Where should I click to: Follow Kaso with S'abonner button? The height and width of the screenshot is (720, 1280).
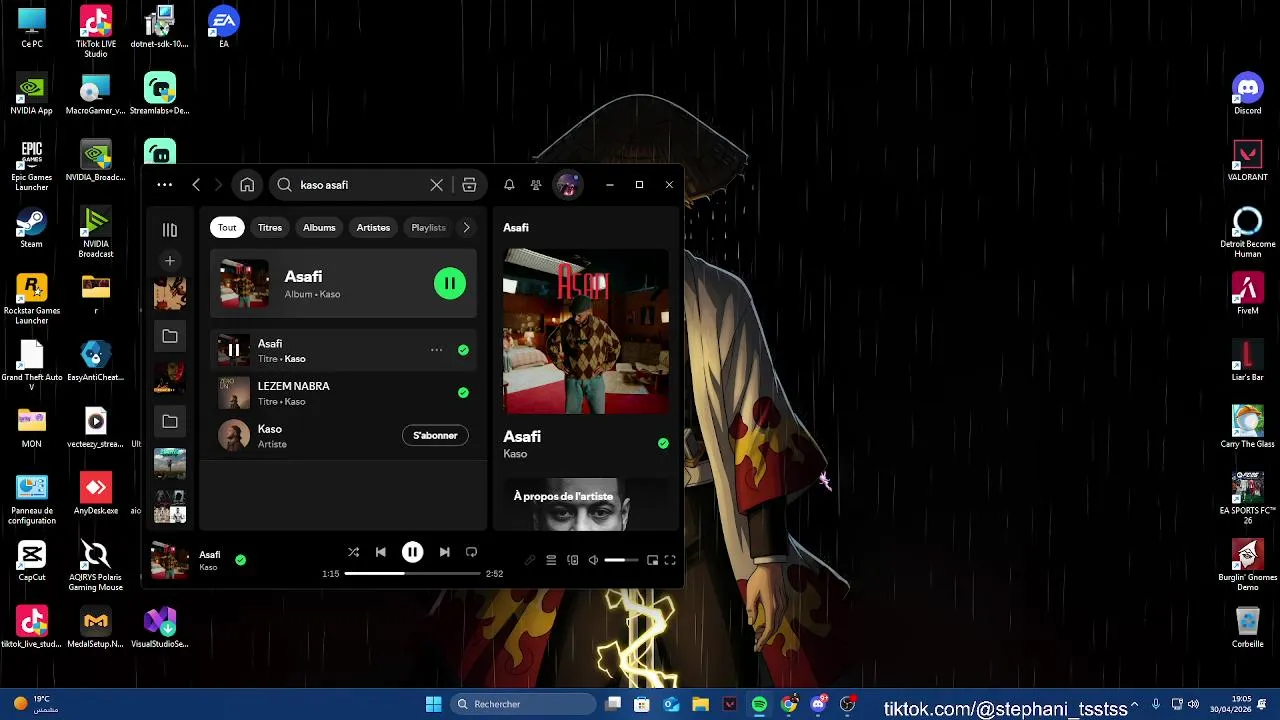coord(435,436)
